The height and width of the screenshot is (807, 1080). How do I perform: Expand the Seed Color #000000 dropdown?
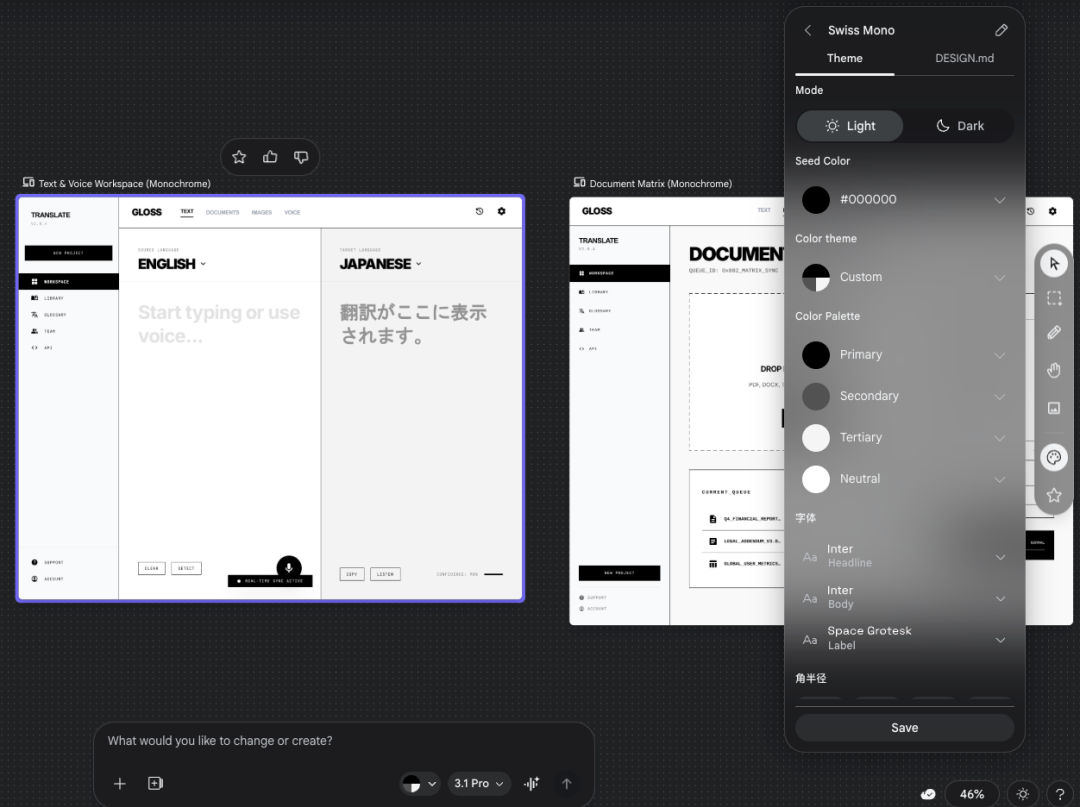click(999, 200)
